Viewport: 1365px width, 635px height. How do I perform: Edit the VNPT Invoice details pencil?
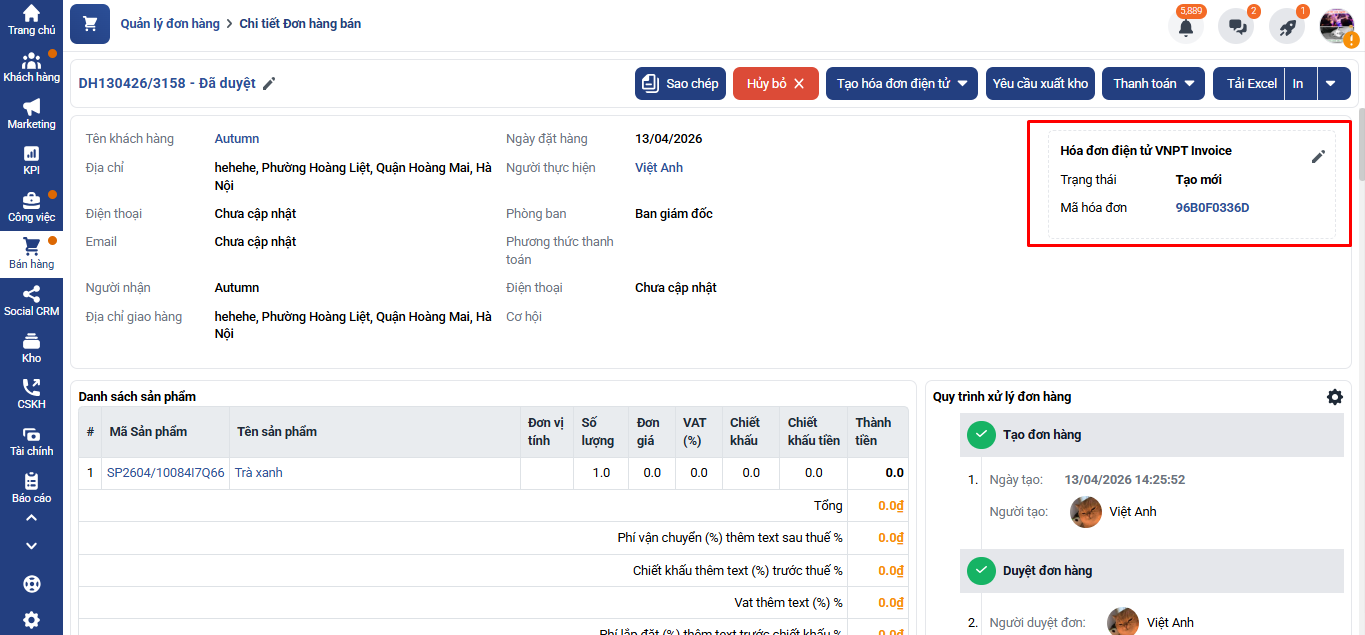1318,157
